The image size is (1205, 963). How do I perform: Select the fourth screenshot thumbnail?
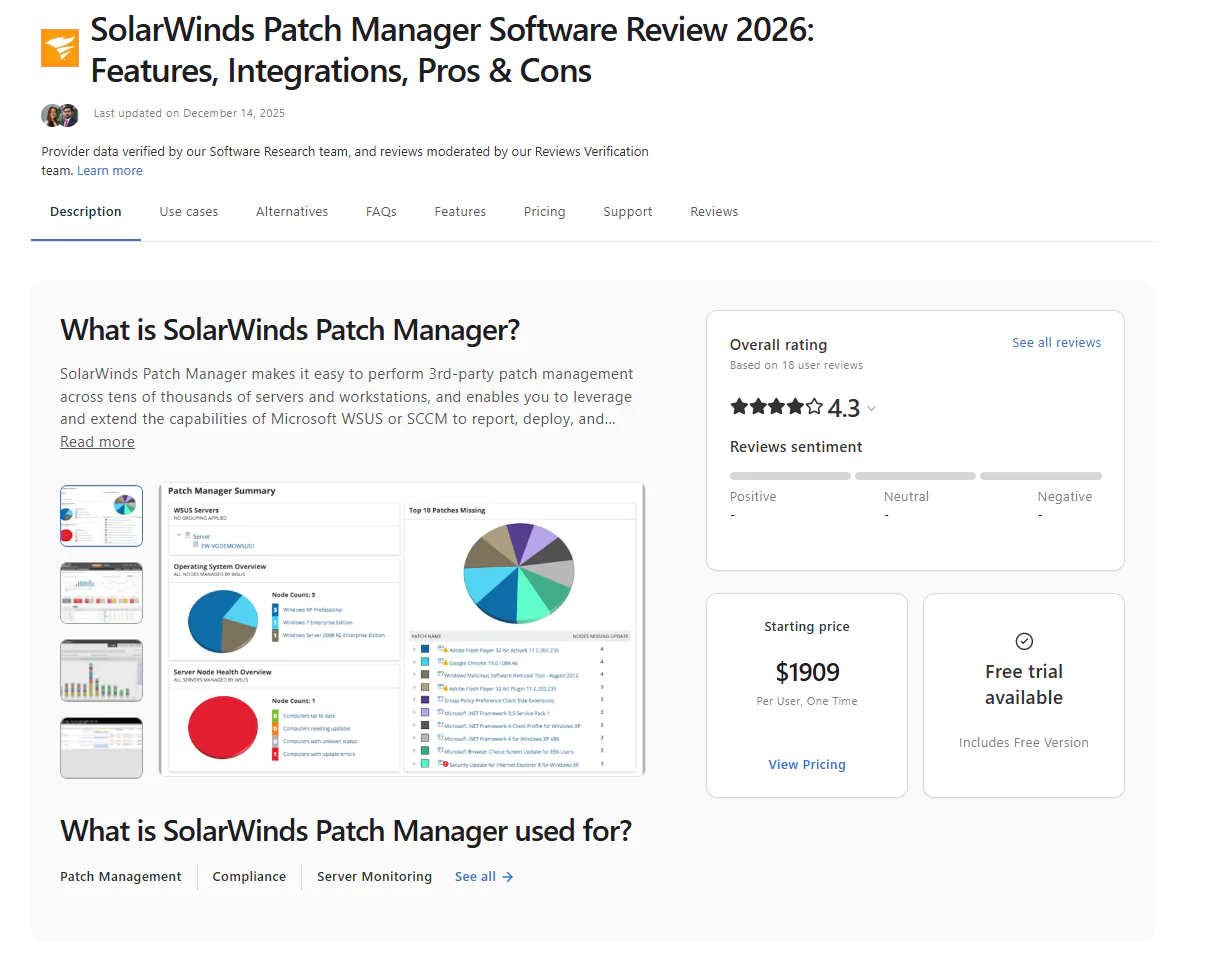102,748
